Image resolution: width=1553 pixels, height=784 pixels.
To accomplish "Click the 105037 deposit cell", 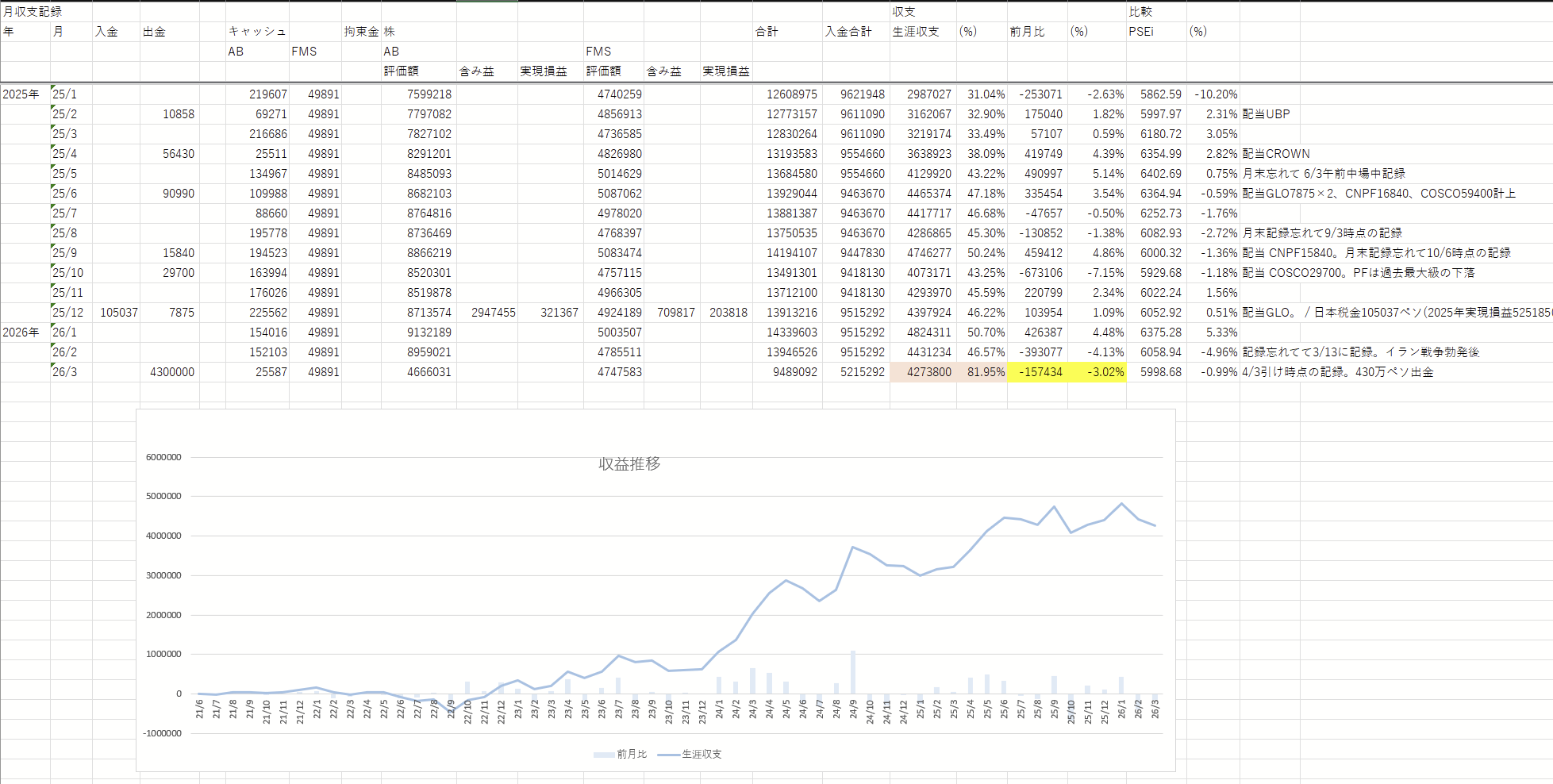I will [118, 313].
